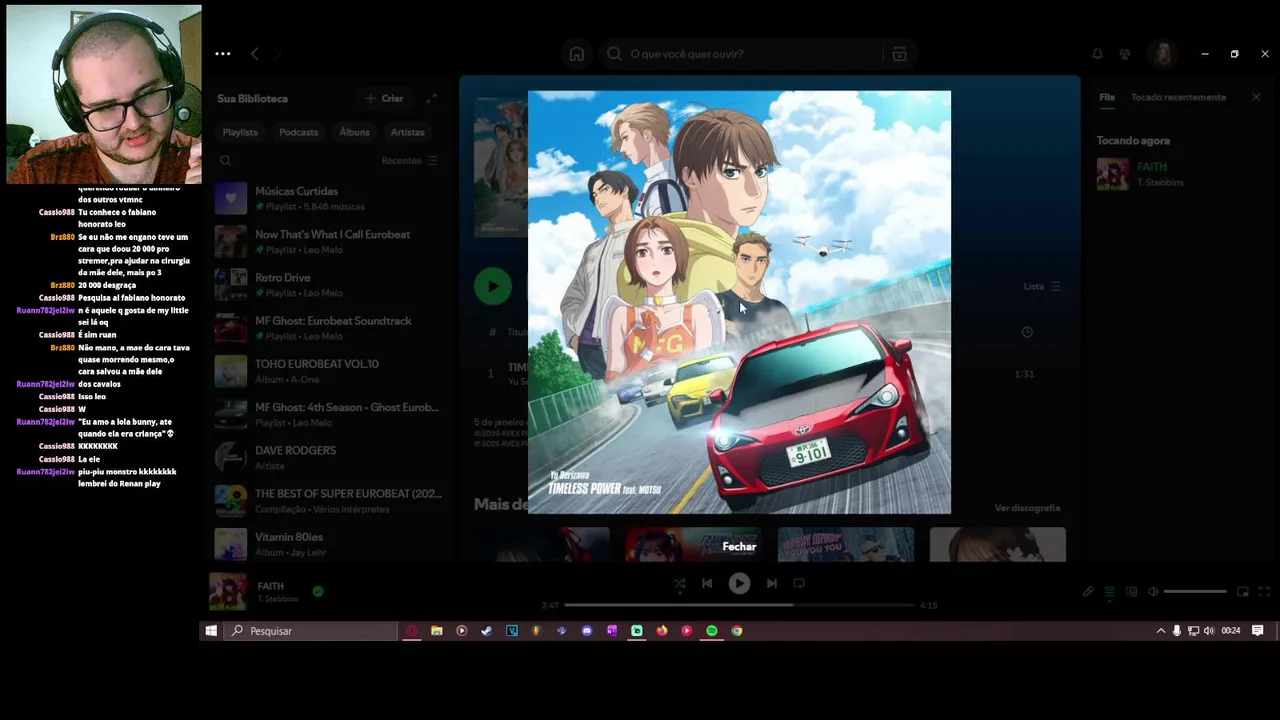
Task: Adjust the Spotify volume slider
Action: (x=1195, y=592)
